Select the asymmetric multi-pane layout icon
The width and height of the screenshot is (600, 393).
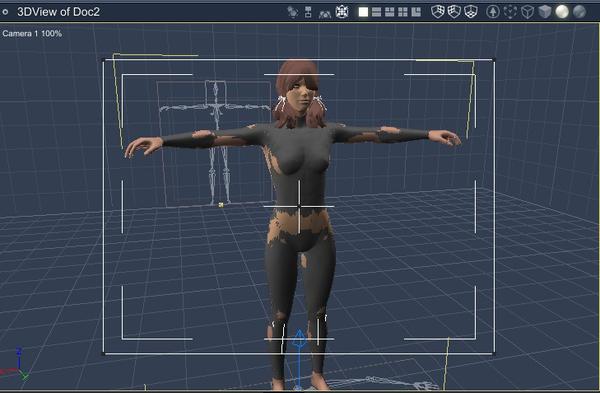tap(416, 12)
